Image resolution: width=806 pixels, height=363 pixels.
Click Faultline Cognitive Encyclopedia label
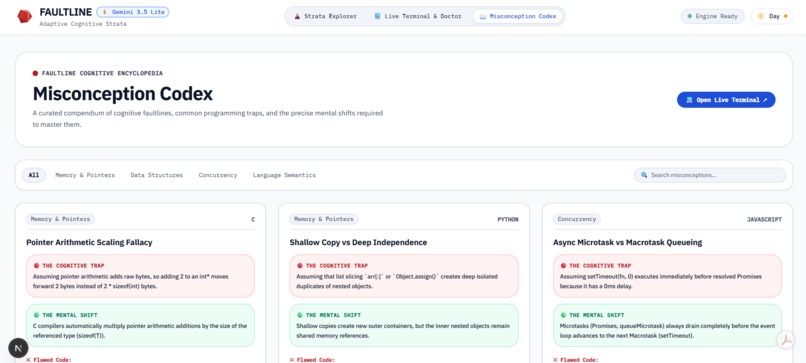102,74
